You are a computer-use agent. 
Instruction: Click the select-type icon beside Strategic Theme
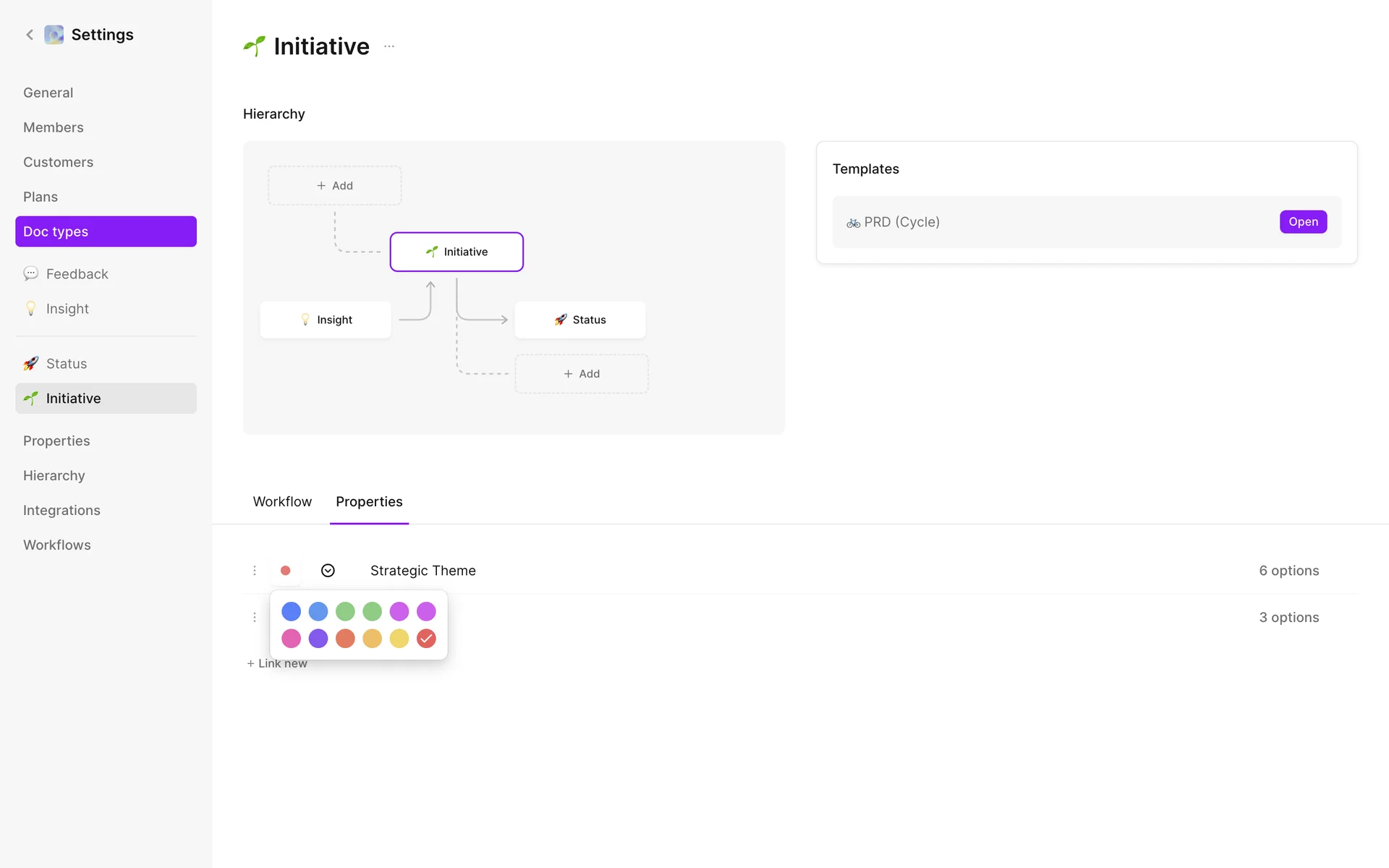point(328,571)
